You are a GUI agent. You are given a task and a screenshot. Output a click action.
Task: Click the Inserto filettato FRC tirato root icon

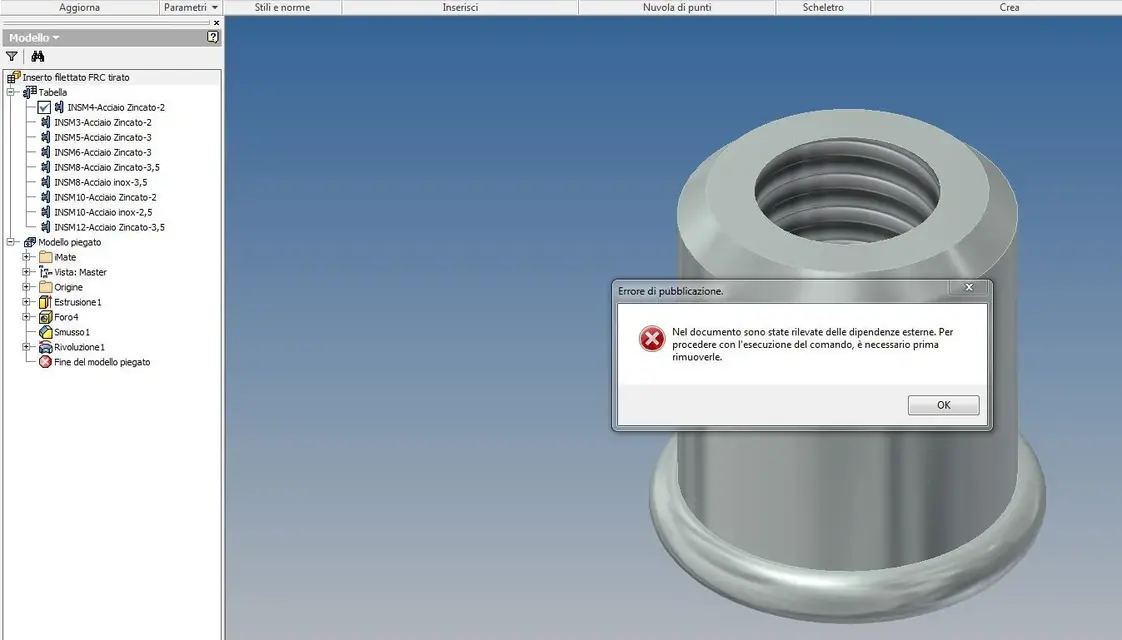(14, 77)
